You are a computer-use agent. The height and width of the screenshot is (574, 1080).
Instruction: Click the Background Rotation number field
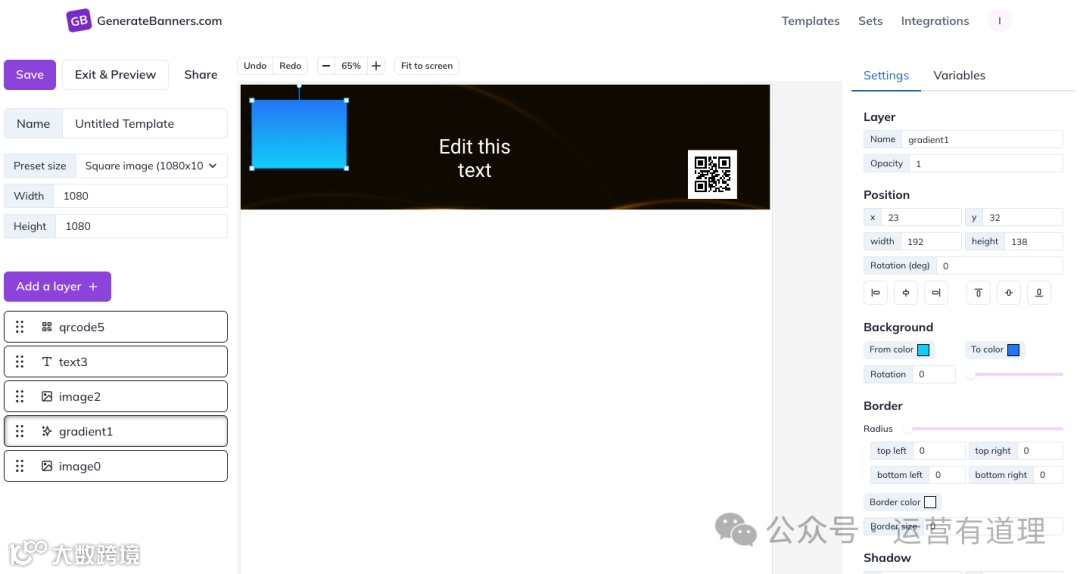[x=933, y=375]
